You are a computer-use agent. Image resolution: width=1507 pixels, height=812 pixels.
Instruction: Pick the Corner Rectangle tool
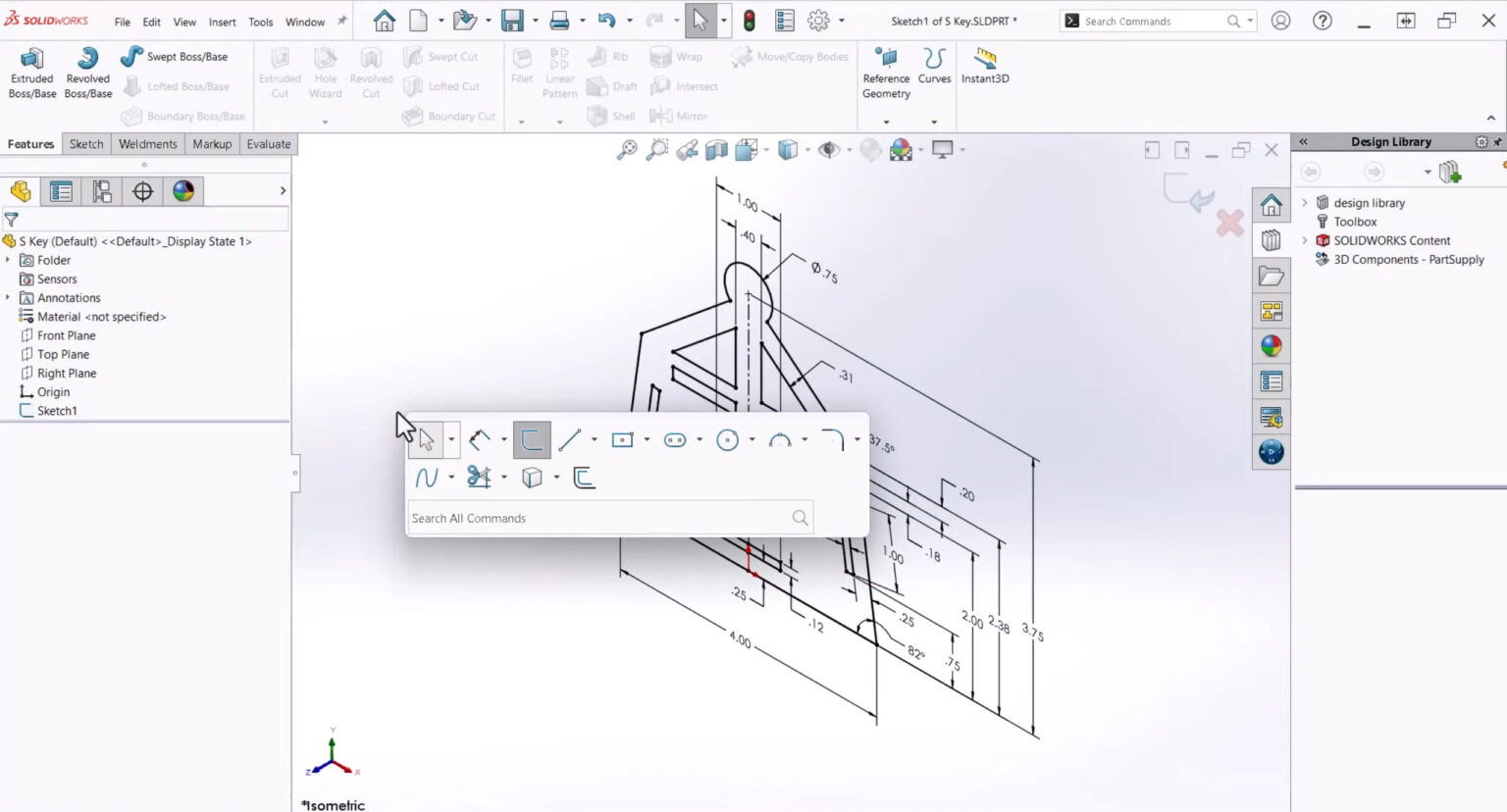point(623,439)
